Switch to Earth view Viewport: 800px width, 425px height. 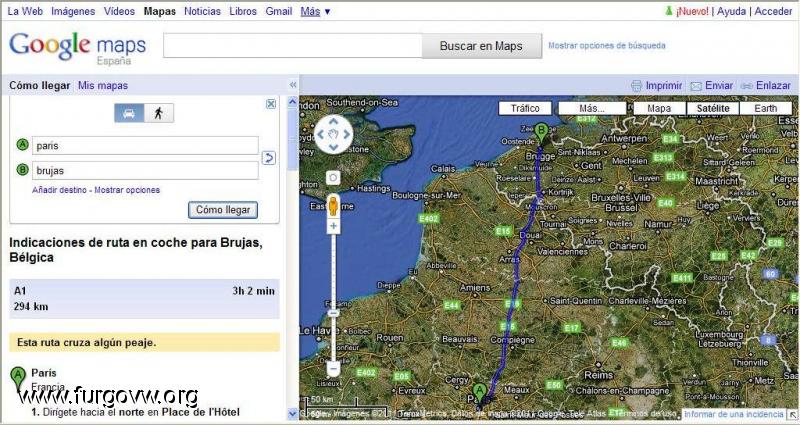[766, 108]
